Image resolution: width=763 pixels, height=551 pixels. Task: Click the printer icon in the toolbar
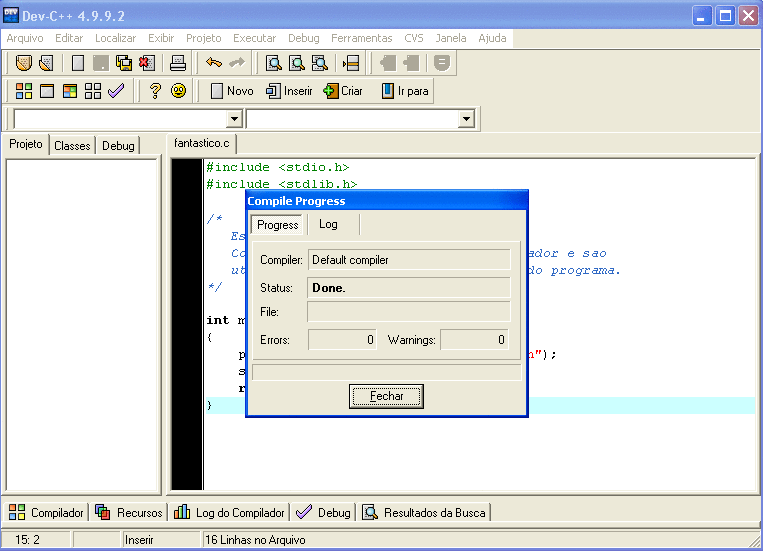178,63
